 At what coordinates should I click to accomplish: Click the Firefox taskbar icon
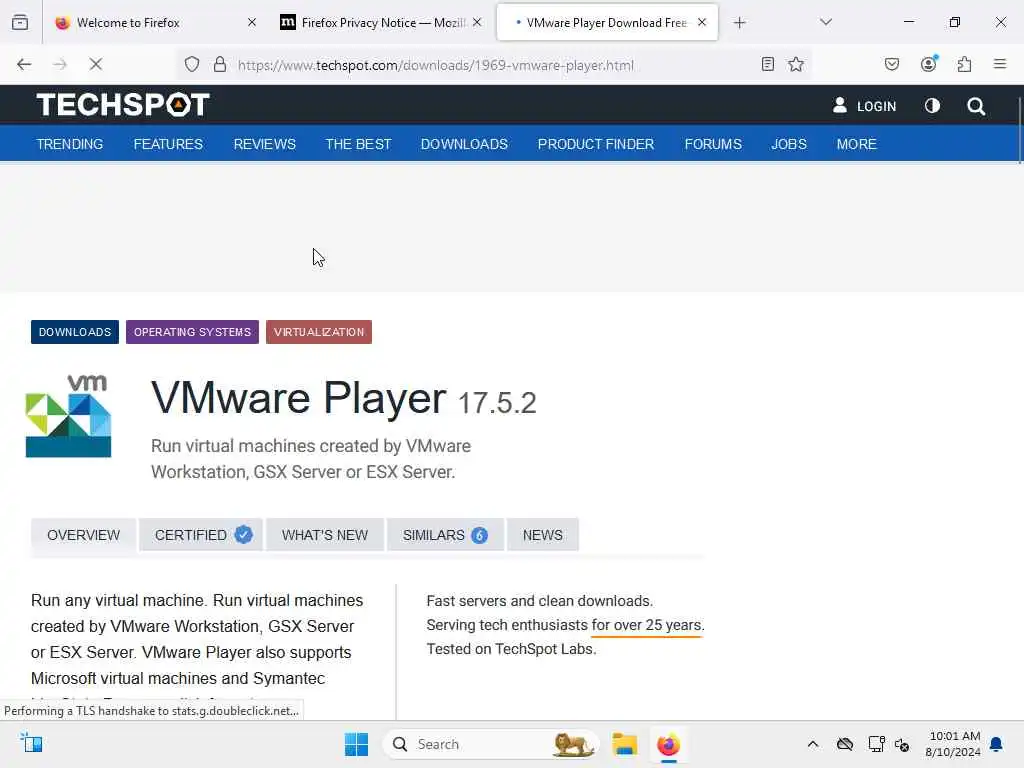click(668, 744)
